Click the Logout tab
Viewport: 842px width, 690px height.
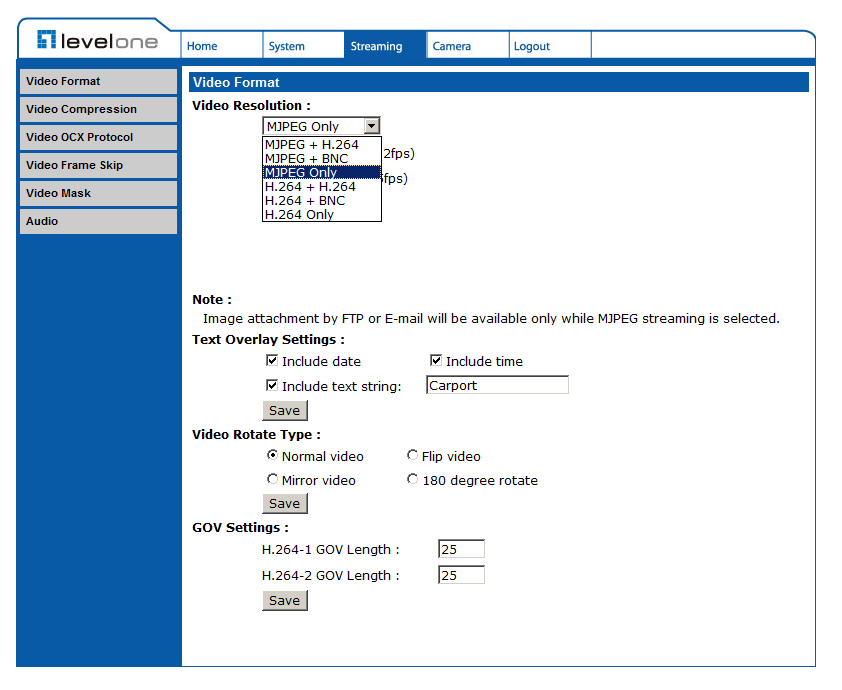[x=550, y=46]
